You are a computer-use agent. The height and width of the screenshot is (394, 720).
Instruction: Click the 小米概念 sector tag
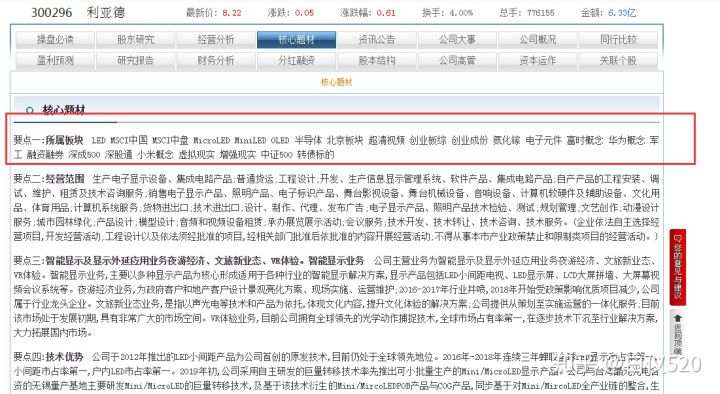coord(155,155)
